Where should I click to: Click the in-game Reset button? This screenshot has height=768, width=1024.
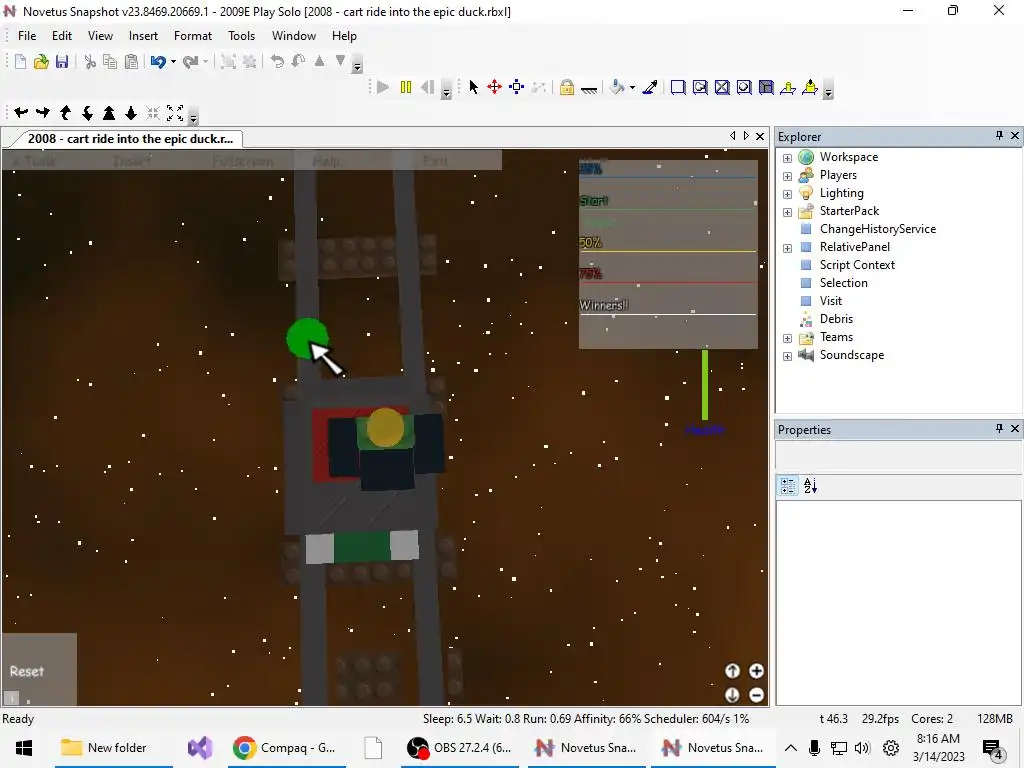pyautogui.click(x=27, y=671)
